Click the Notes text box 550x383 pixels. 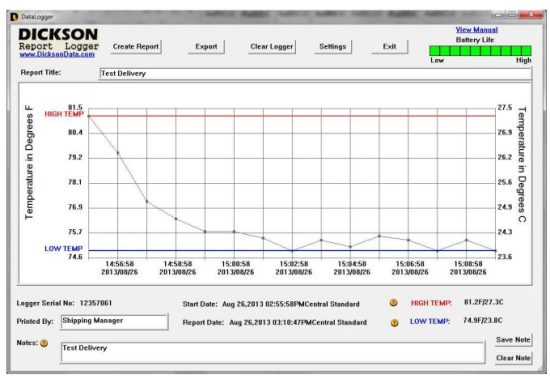coord(273,352)
